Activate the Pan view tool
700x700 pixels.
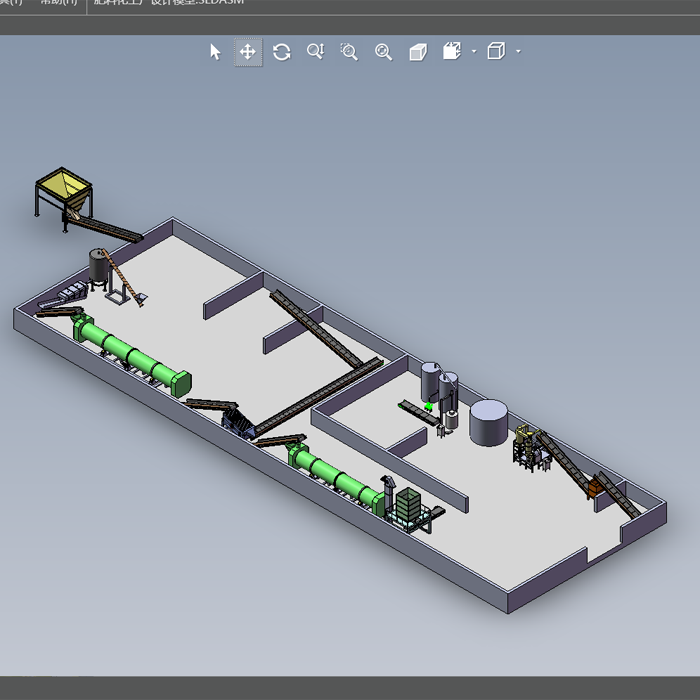[248, 52]
